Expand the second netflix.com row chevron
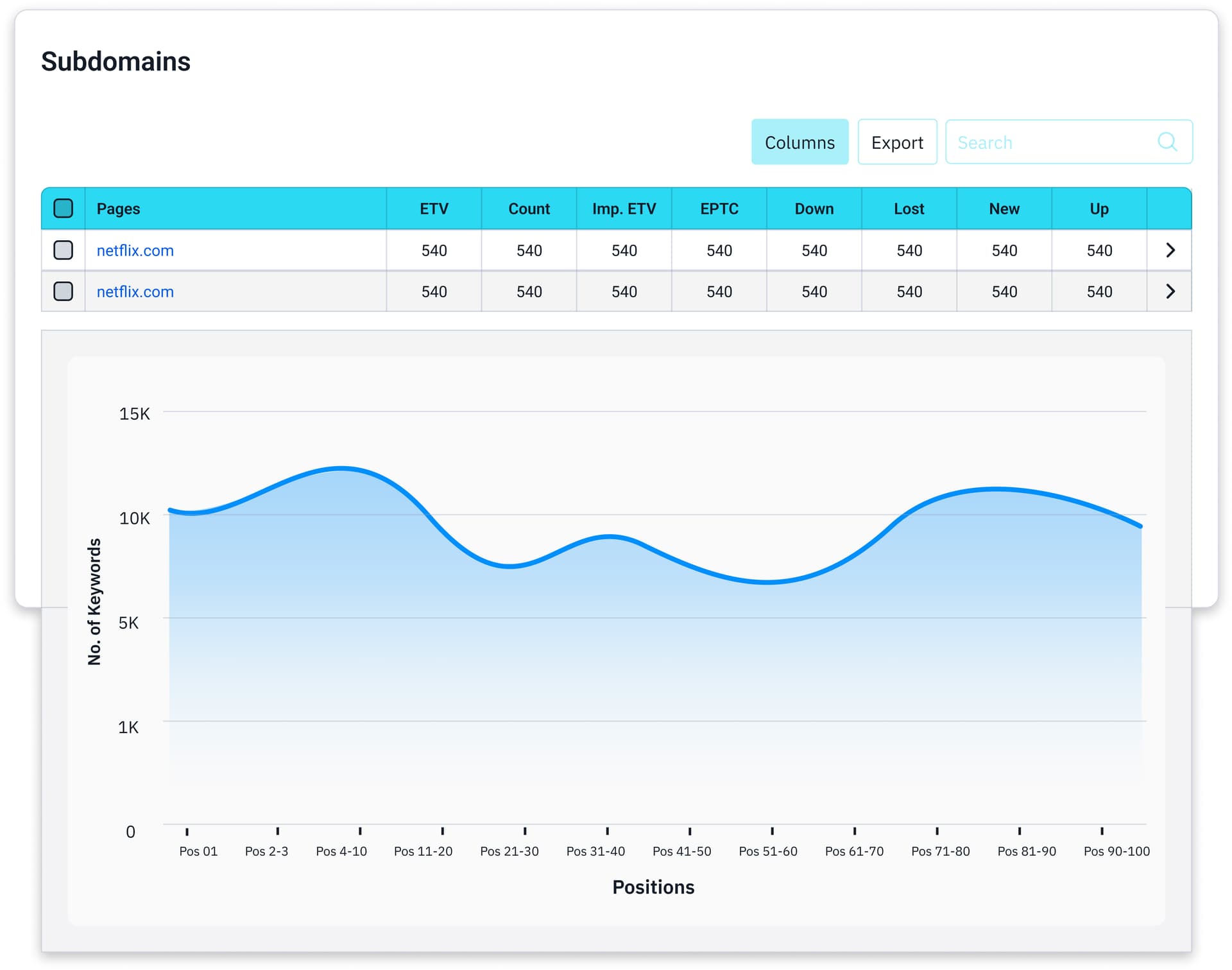The image size is (1232, 970). pos(1170,291)
